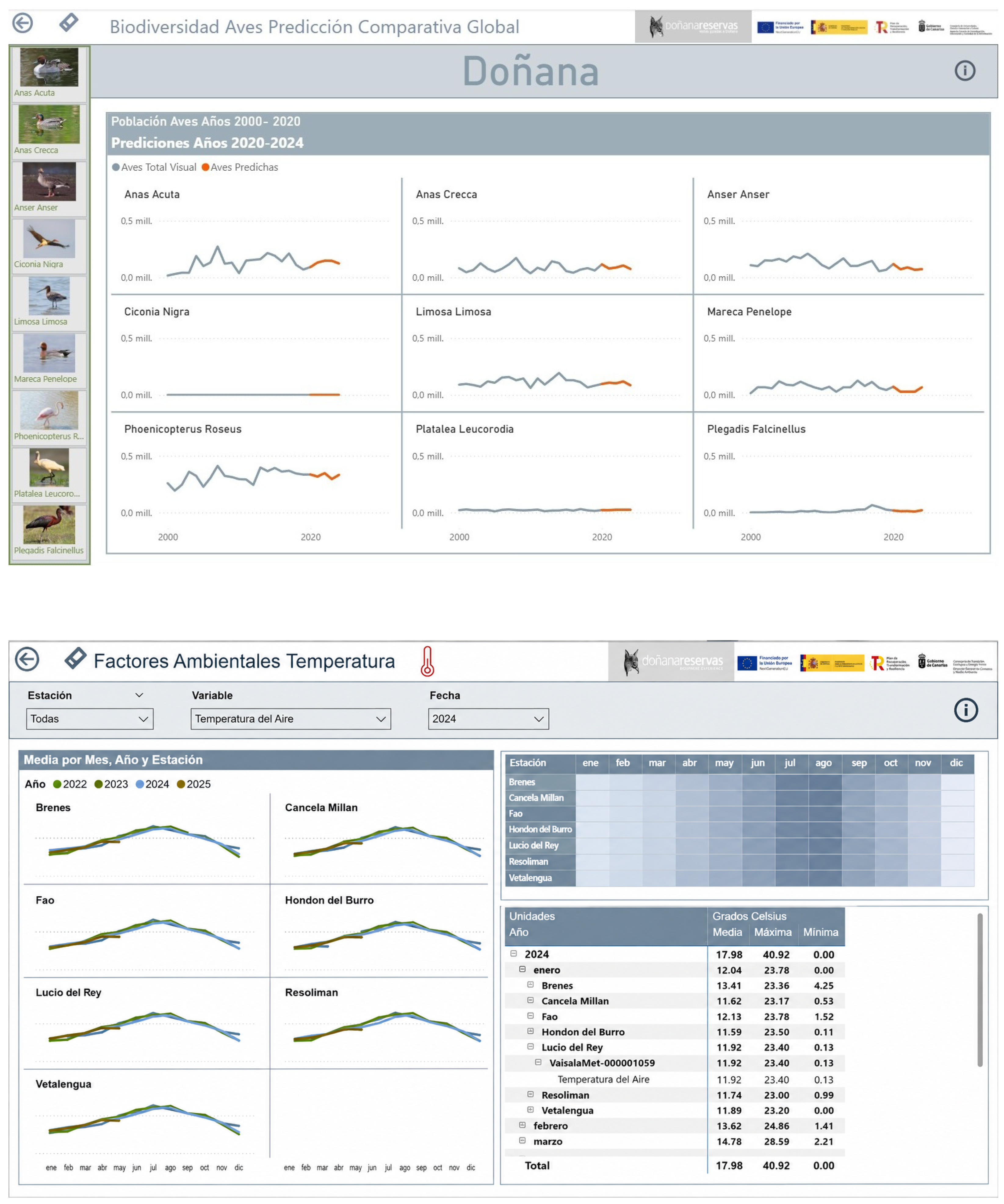1004x1204 pixels.
Task: Click ago column header in heatmap table
Action: (823, 763)
